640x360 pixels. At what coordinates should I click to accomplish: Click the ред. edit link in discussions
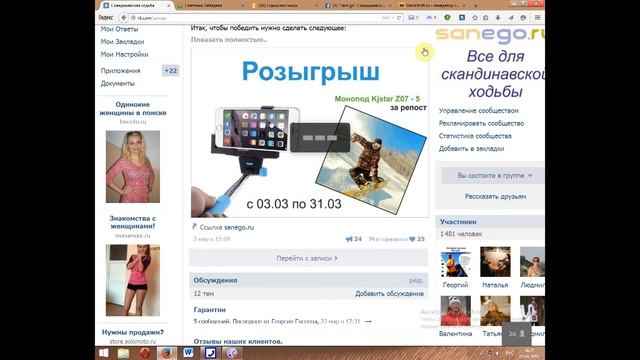coord(416,280)
